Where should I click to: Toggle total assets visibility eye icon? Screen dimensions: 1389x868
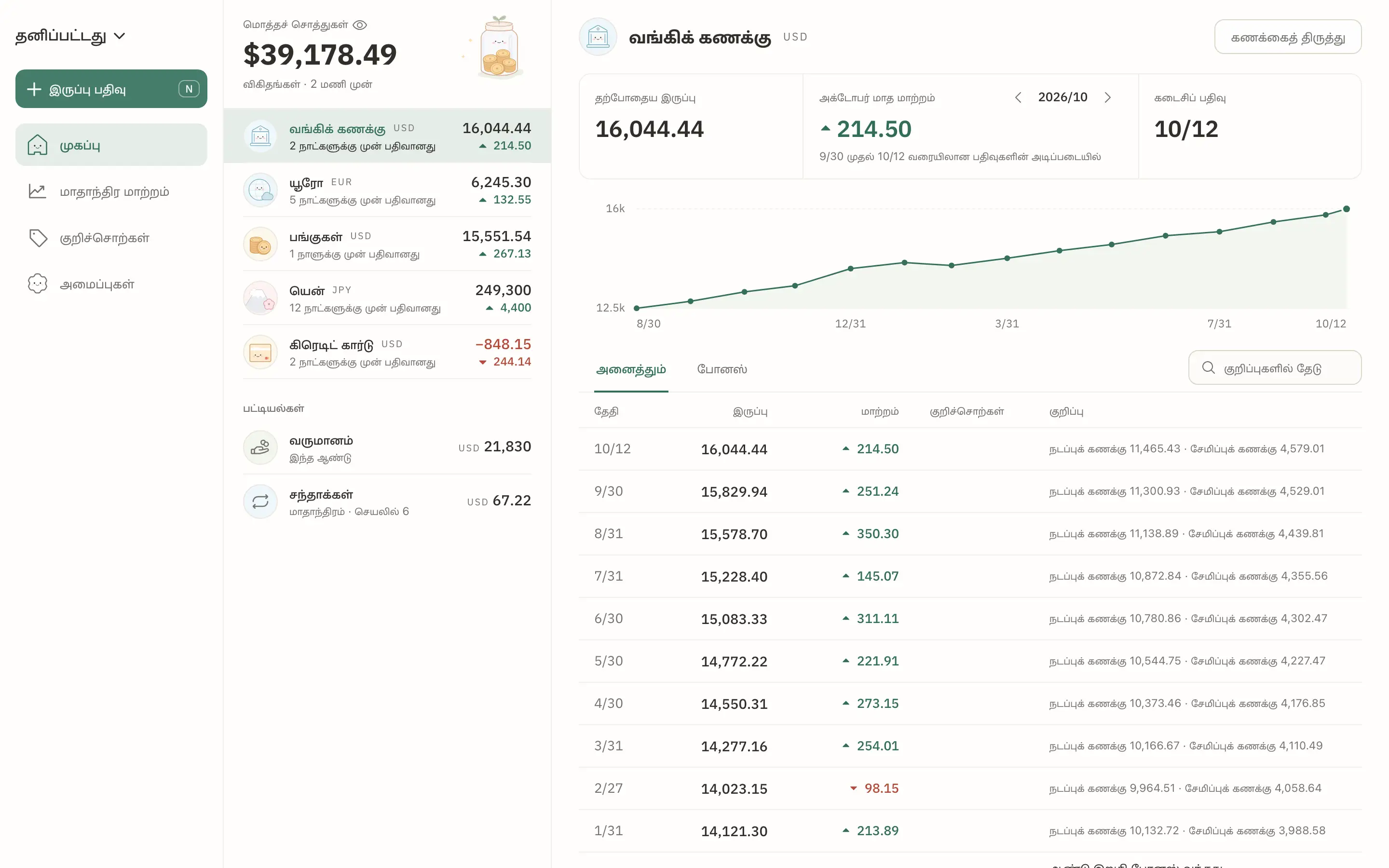360,25
